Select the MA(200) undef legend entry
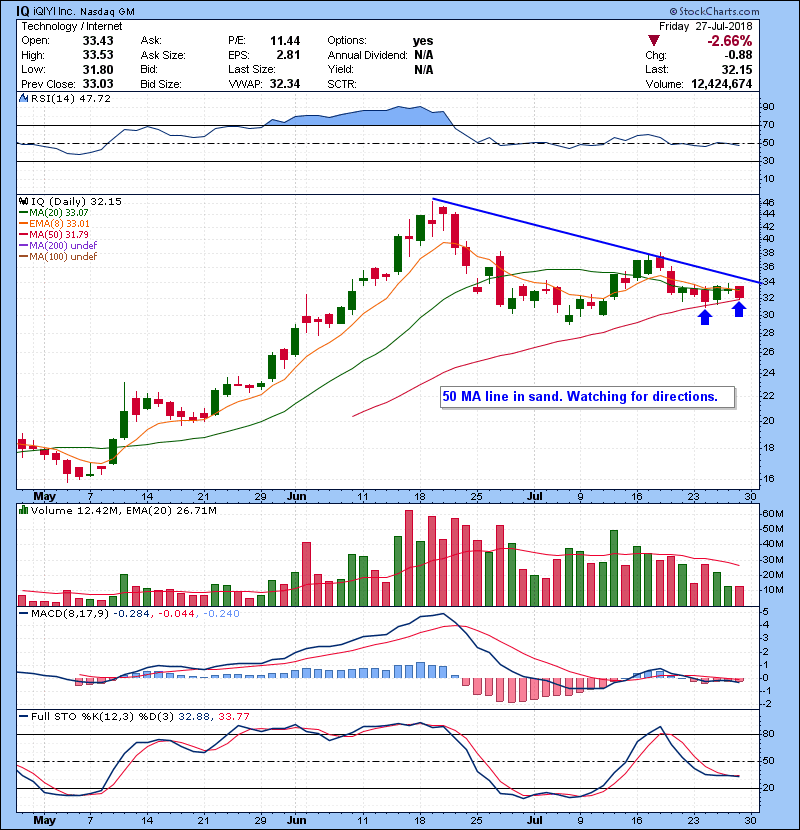800x830 pixels. [x=58, y=246]
